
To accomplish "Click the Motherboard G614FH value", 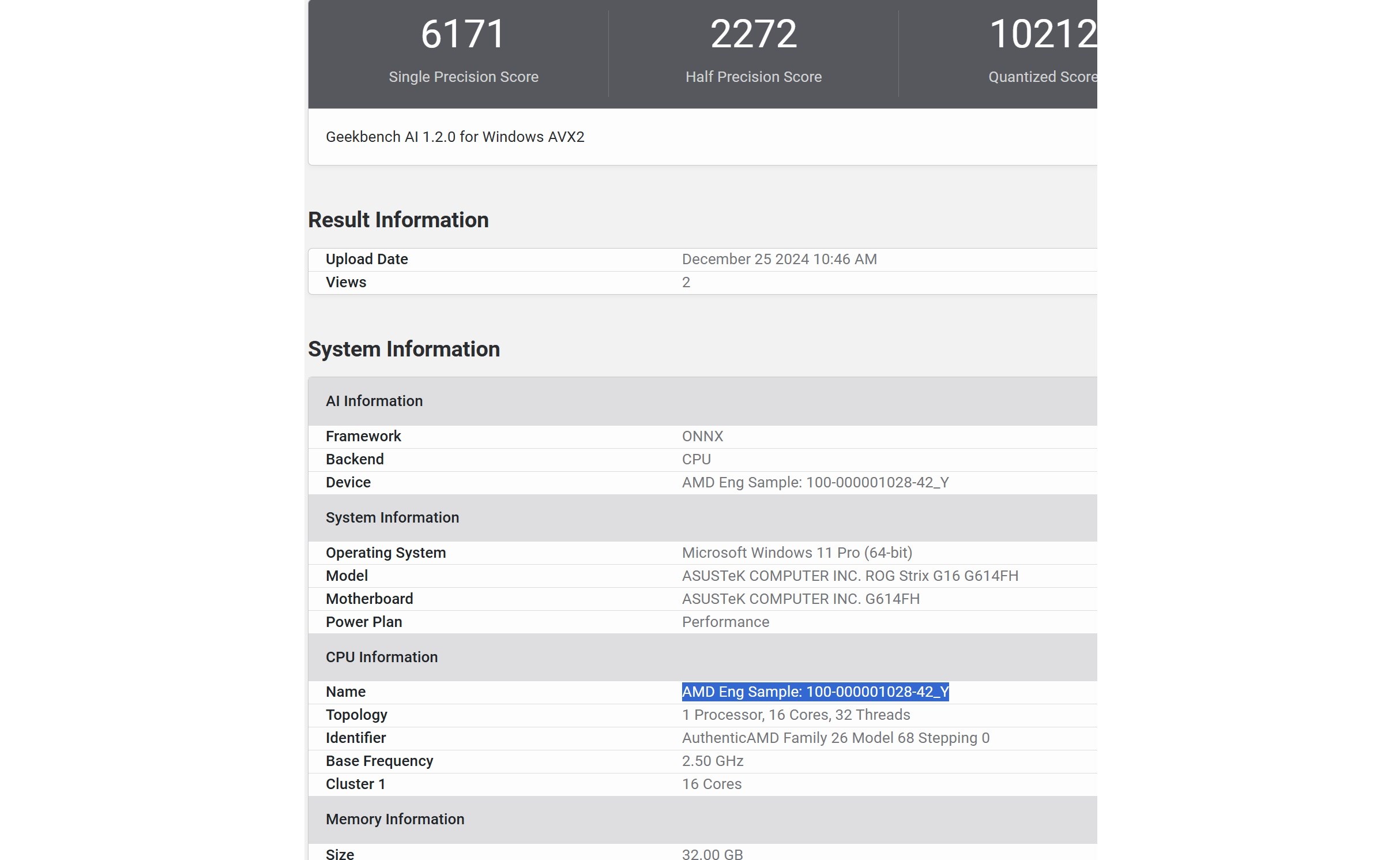I will (x=800, y=599).
